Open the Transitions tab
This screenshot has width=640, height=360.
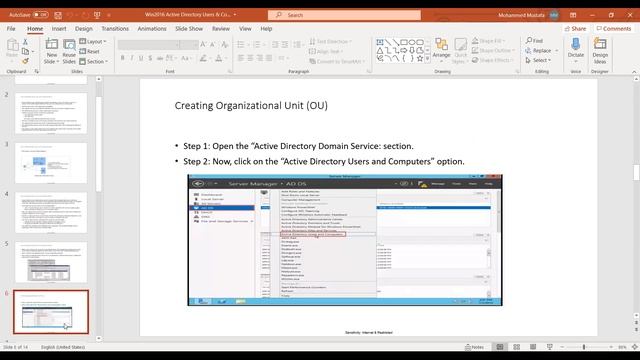(115, 29)
